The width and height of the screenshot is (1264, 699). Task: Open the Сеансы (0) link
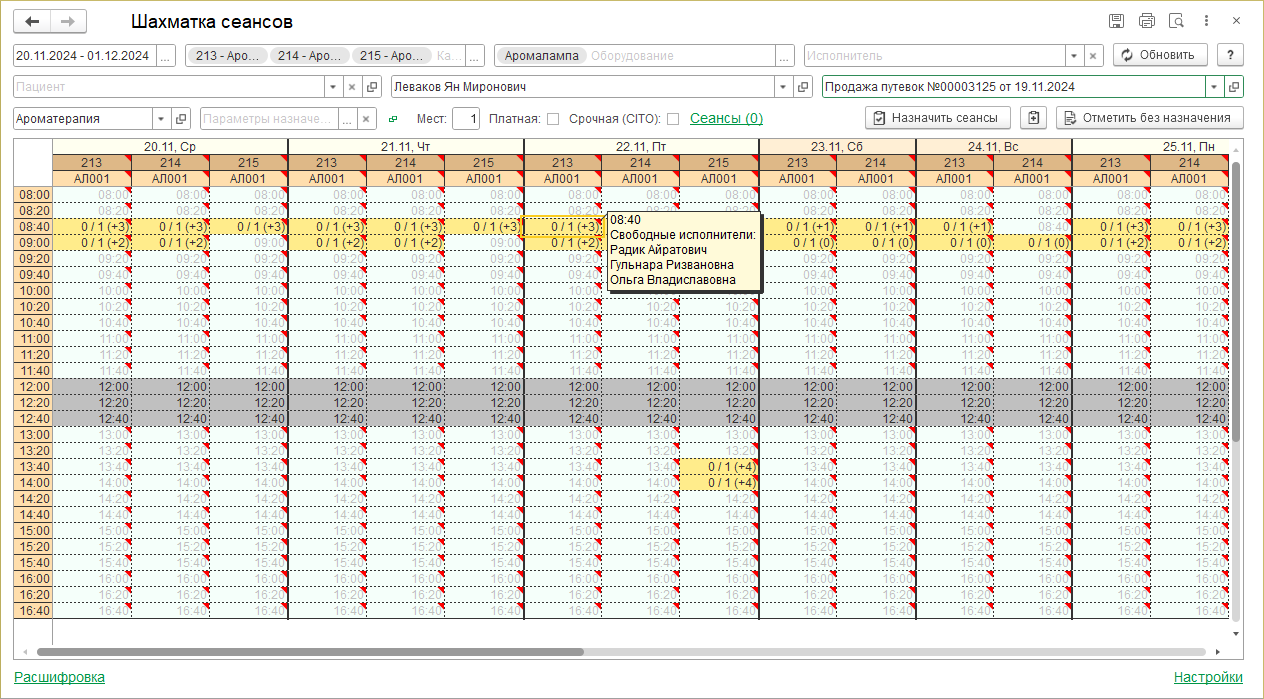pyautogui.click(x=726, y=118)
